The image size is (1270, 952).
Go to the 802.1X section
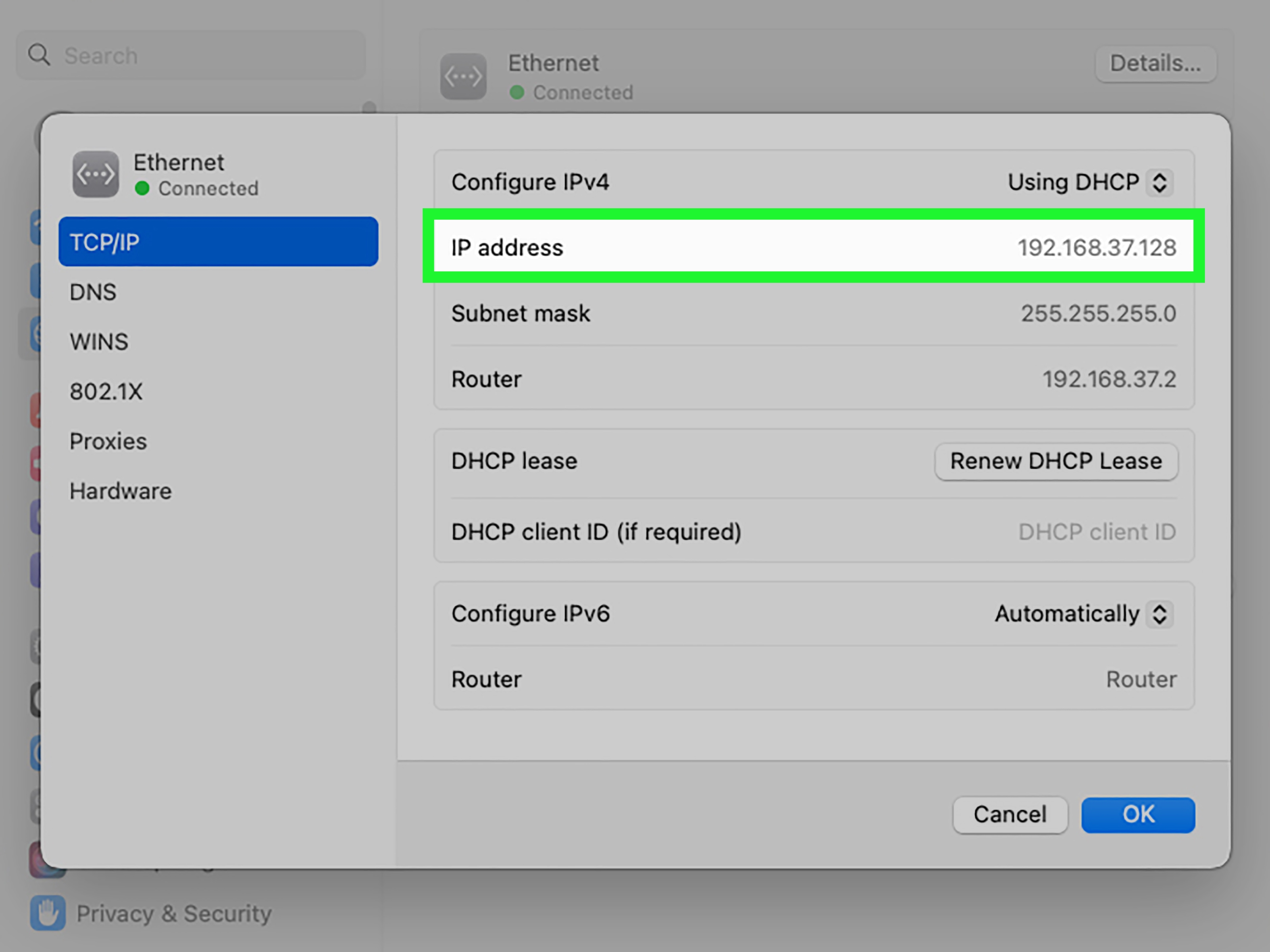(106, 392)
